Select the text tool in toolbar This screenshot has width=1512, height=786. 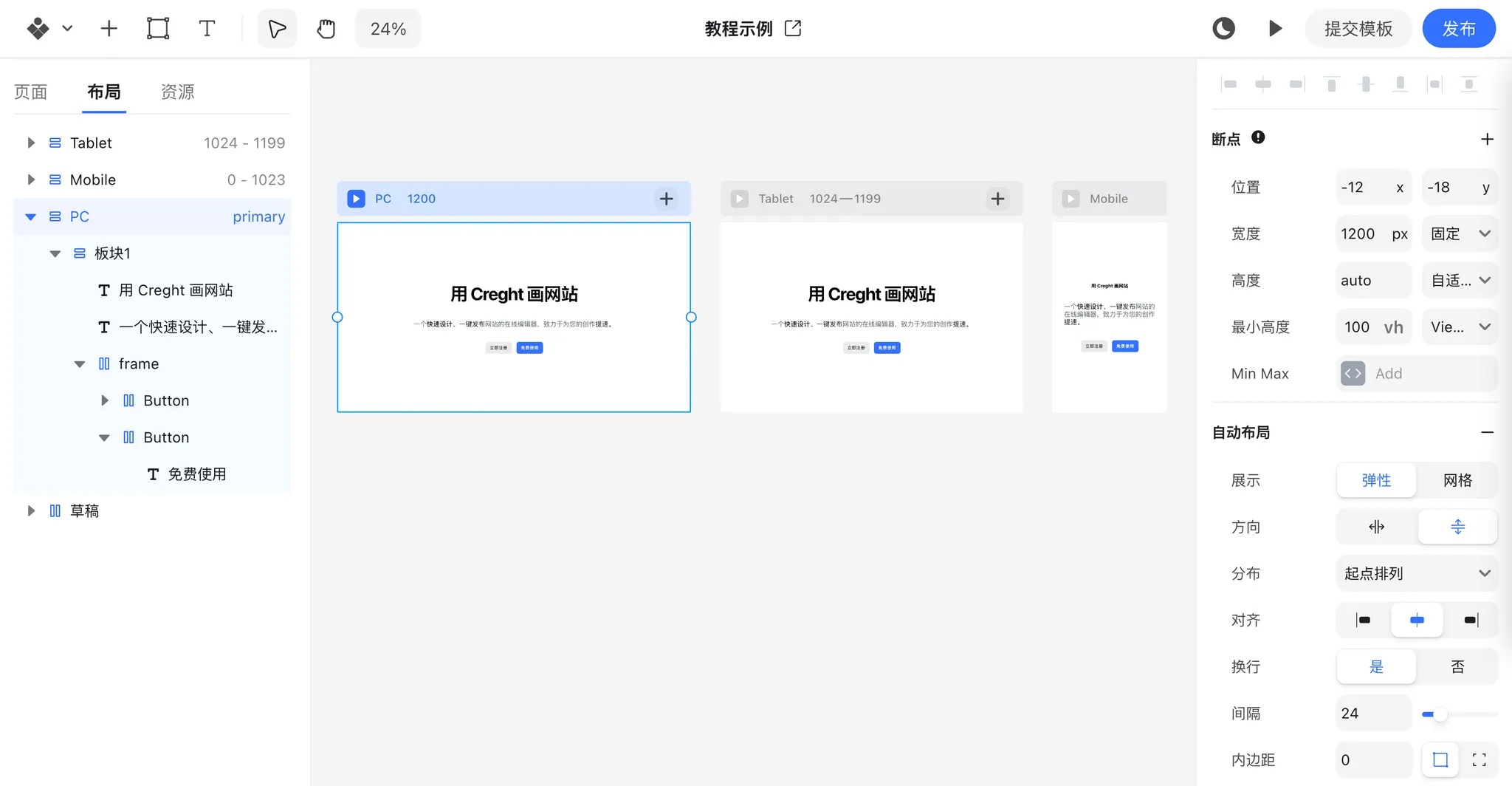[207, 29]
